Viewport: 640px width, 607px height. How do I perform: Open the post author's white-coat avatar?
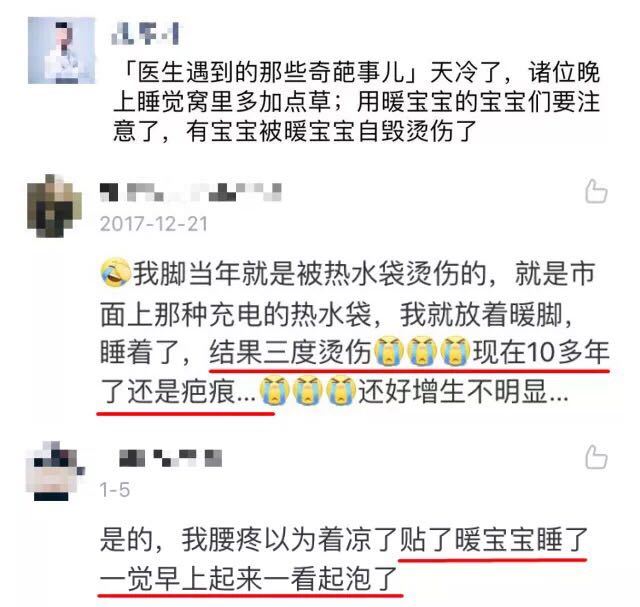point(61,51)
